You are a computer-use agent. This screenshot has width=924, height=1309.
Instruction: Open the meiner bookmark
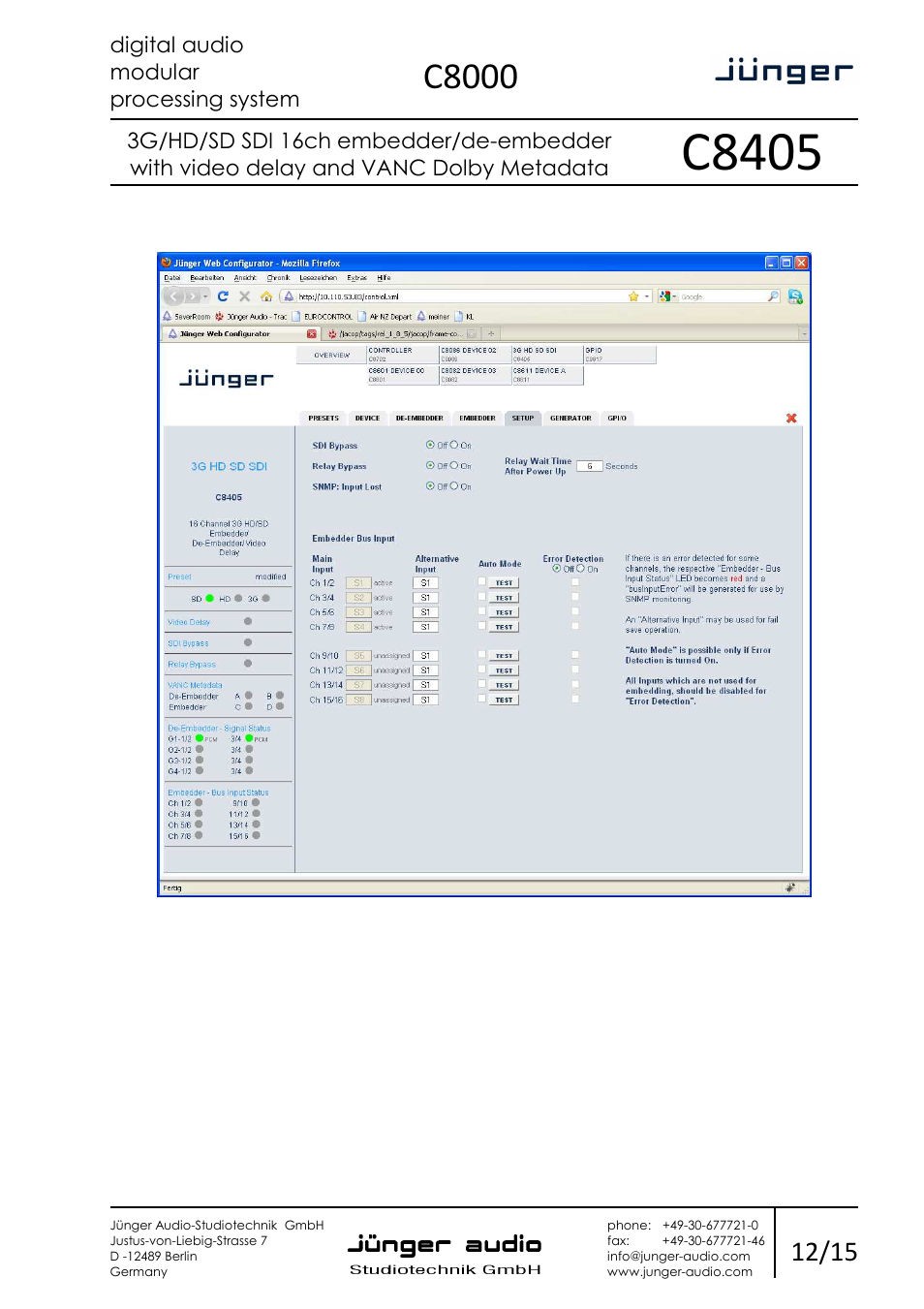point(433,316)
